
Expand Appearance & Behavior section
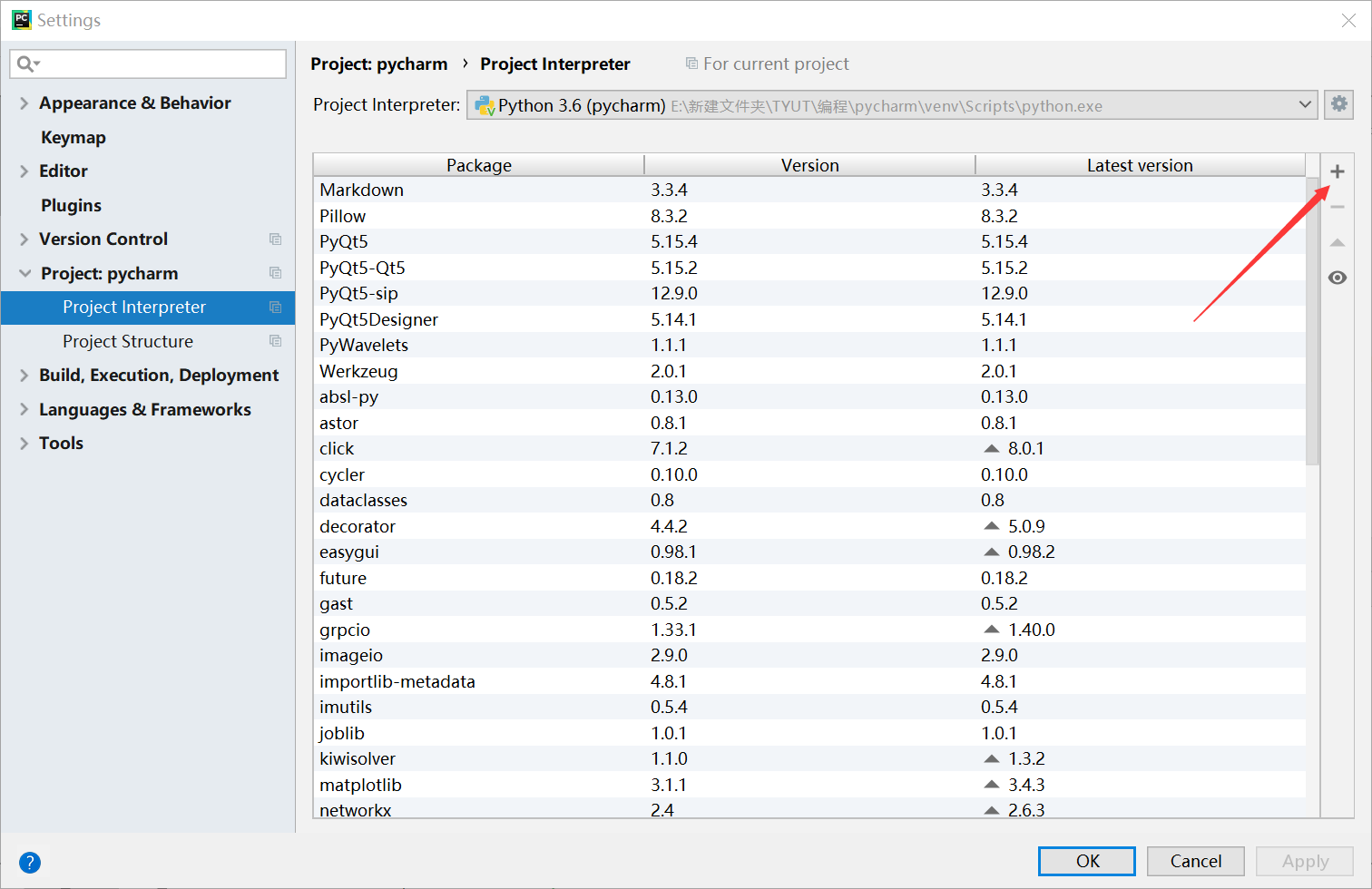(x=24, y=103)
